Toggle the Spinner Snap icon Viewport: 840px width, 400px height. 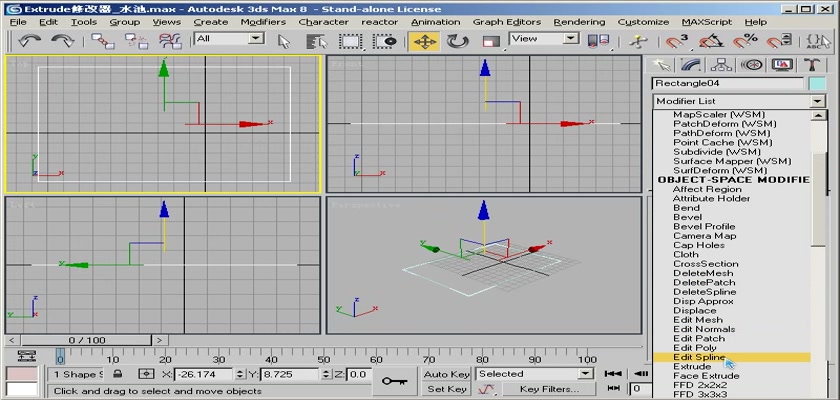pos(779,41)
